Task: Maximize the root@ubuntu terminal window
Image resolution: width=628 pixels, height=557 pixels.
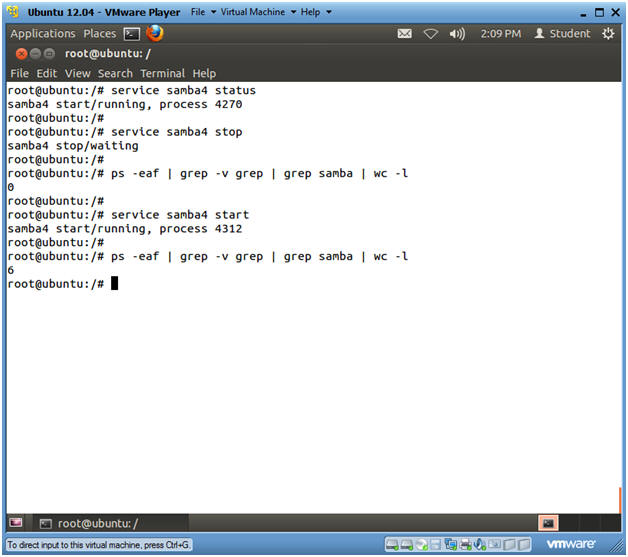Action: (x=49, y=54)
